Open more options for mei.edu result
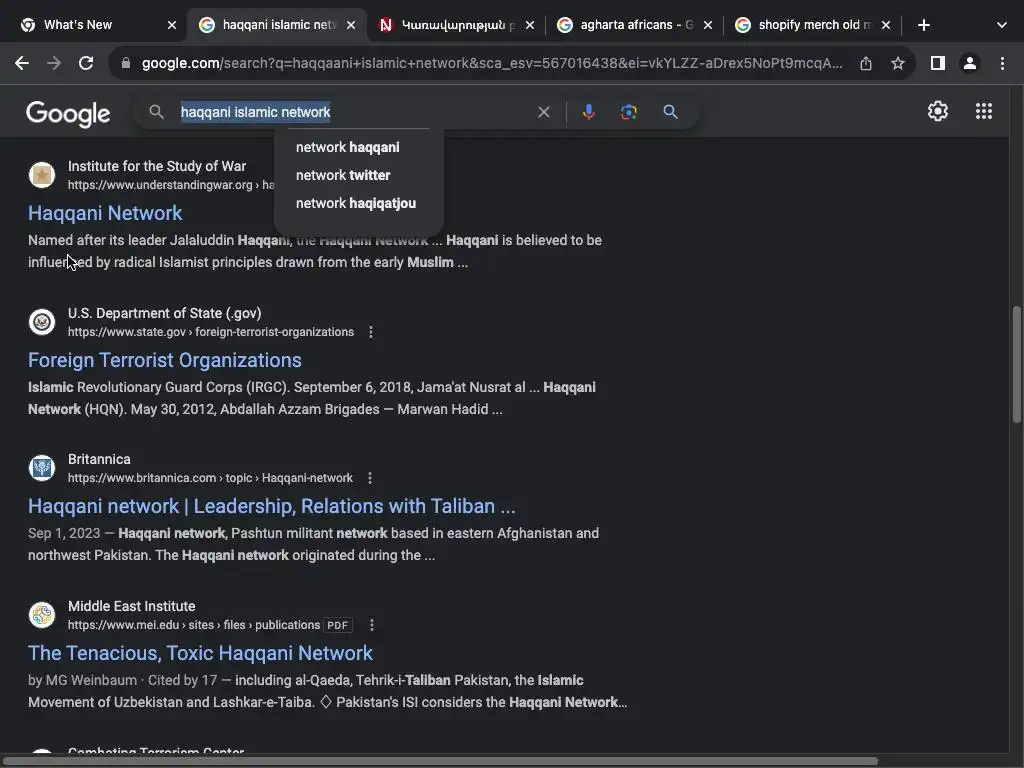 (x=372, y=625)
